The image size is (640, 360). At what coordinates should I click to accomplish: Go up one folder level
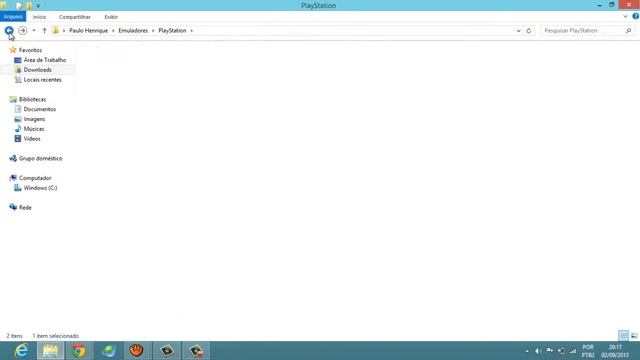pos(44,31)
